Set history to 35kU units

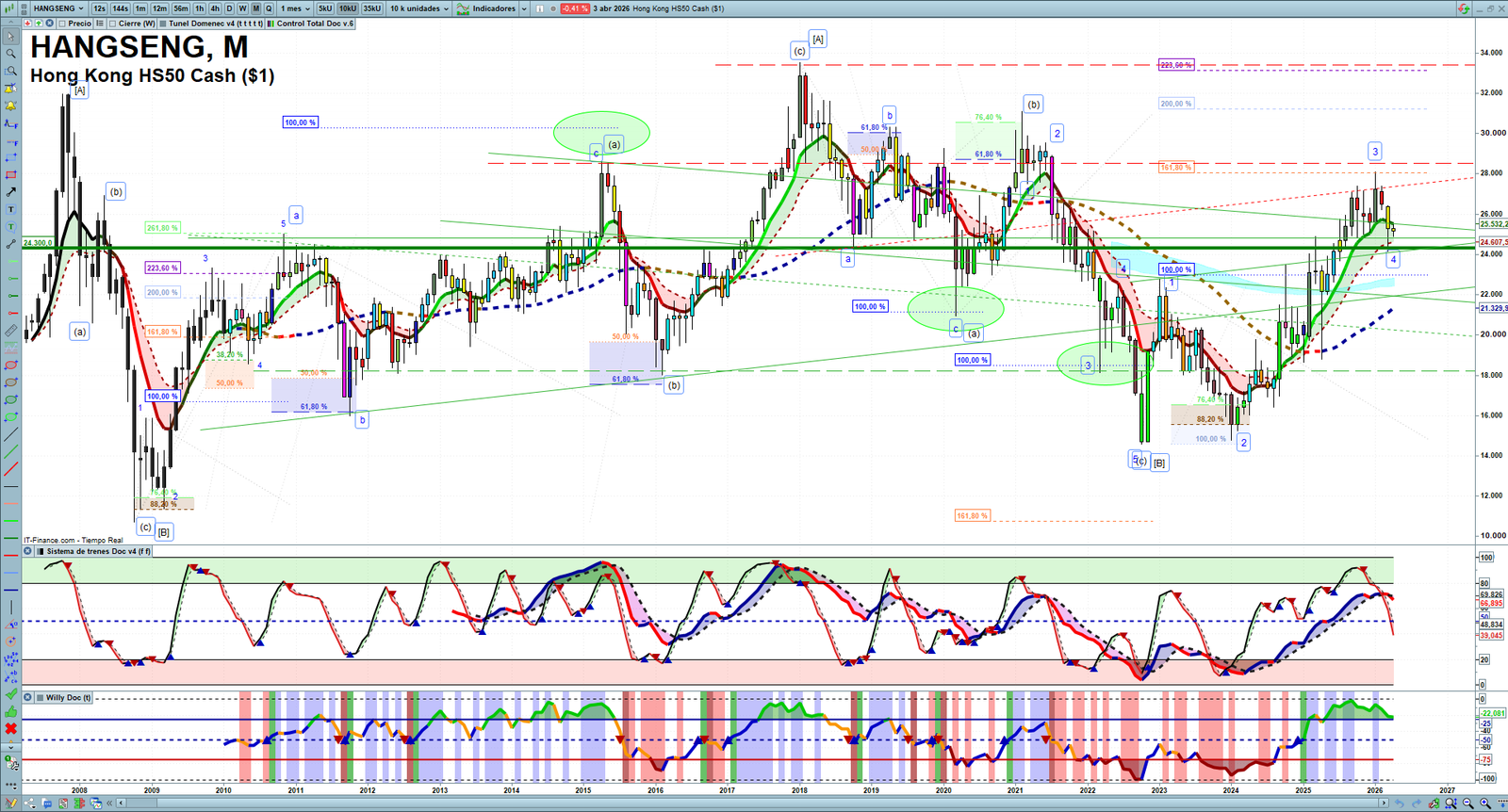(372, 8)
